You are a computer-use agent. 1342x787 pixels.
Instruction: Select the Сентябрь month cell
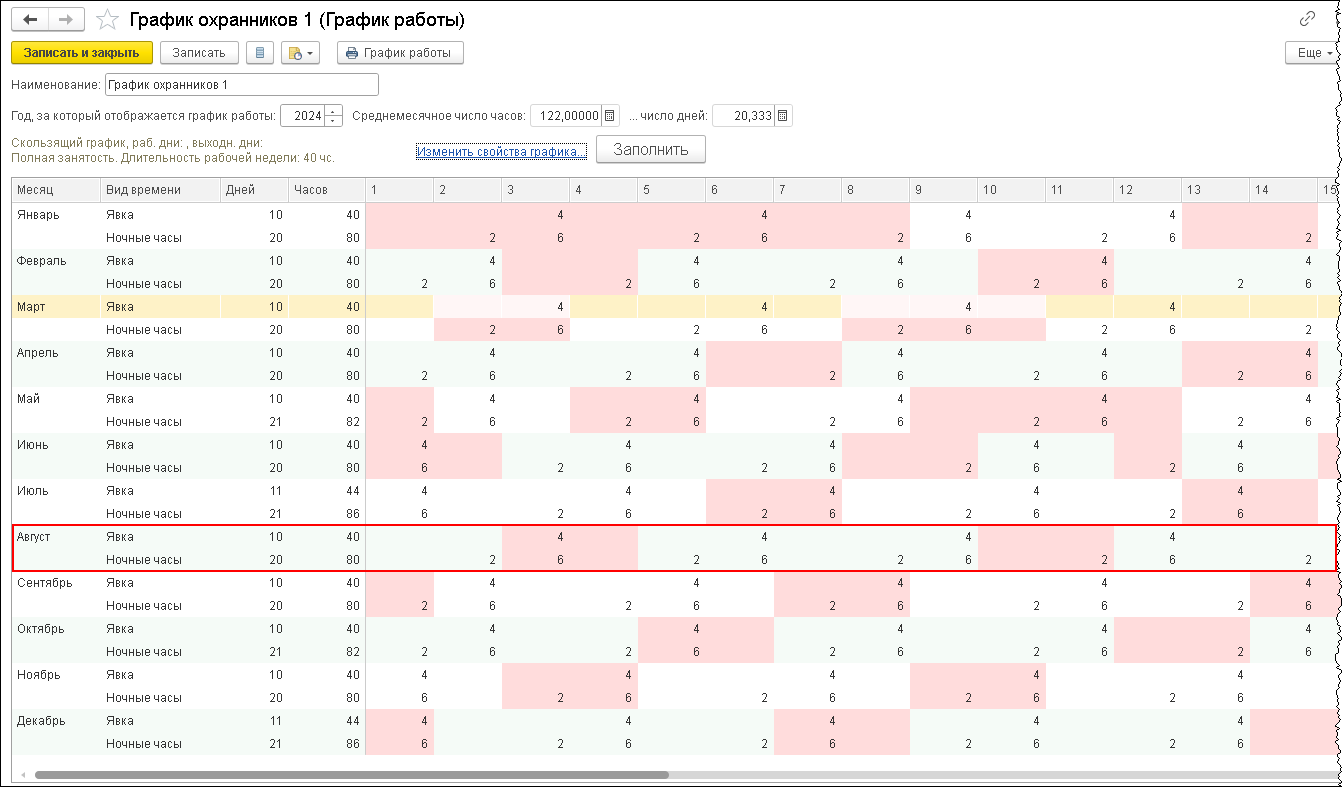point(56,582)
